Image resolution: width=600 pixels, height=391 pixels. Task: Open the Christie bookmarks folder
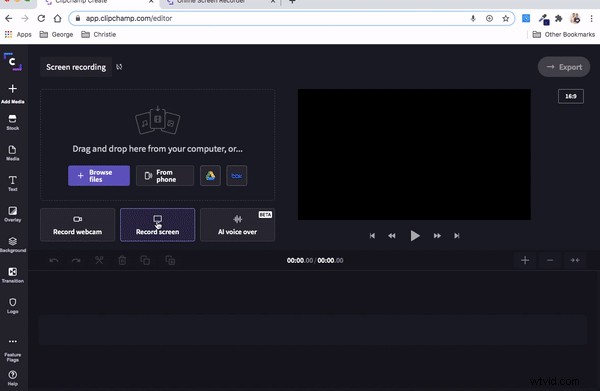(98, 34)
